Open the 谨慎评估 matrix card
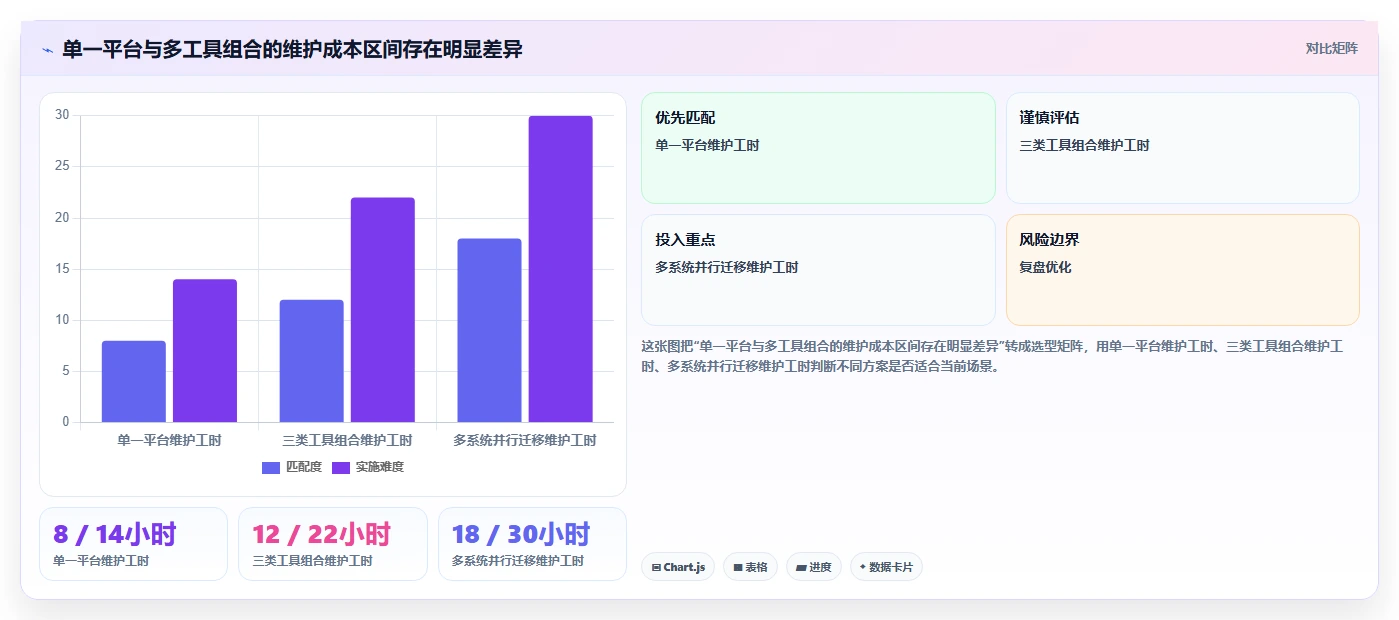Screen dimensions: 1399x620 (1183, 148)
